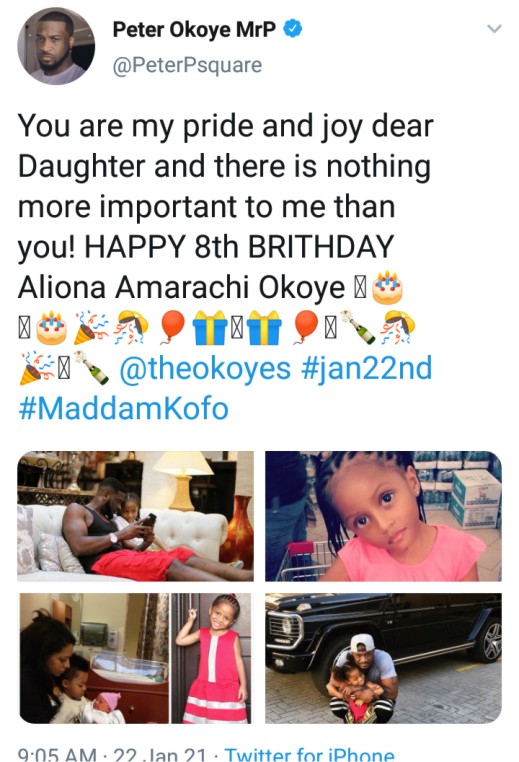Follow the #jan22nd hashtag
The height and width of the screenshot is (762, 519).
click(366, 368)
